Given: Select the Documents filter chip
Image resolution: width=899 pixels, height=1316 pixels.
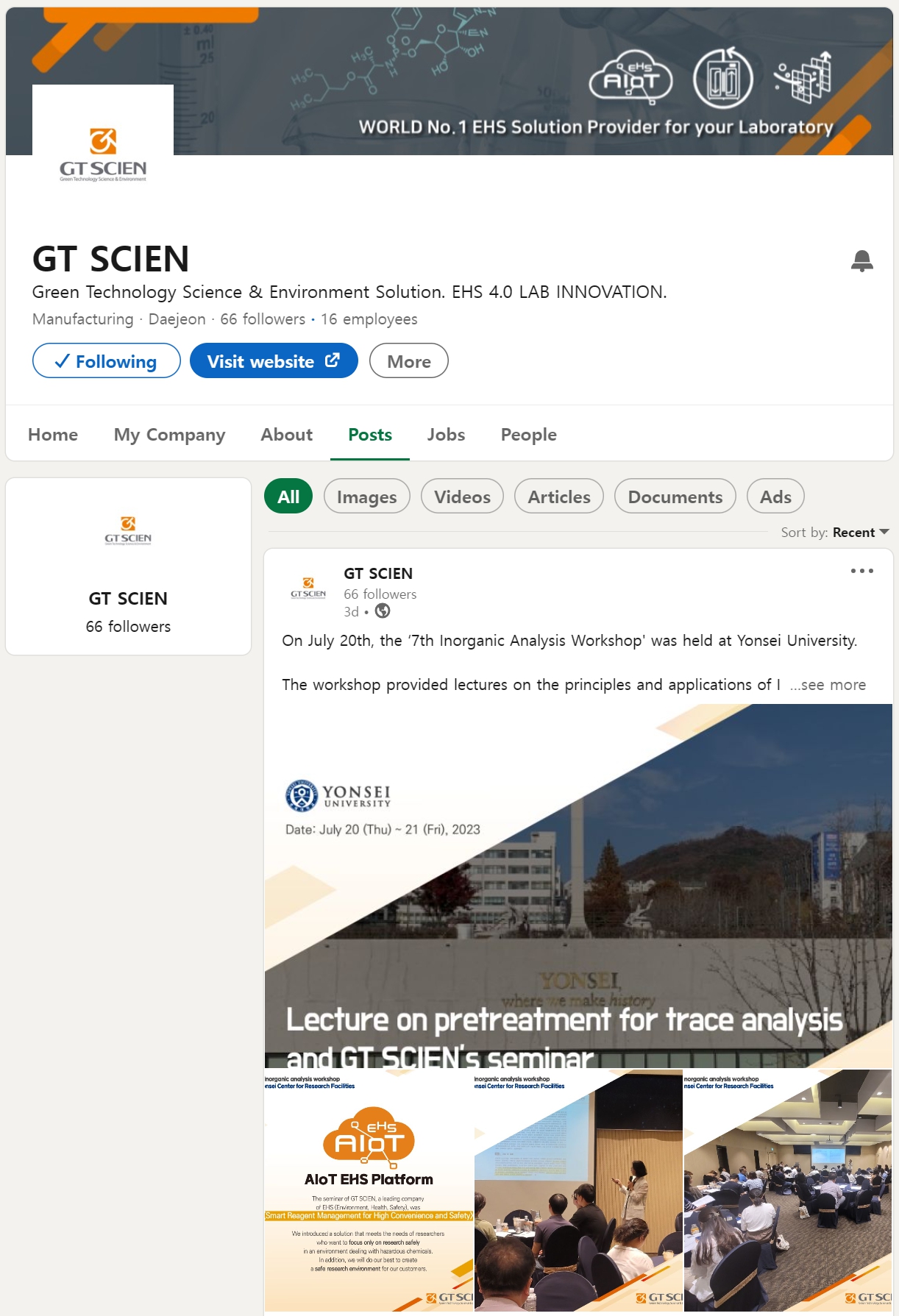Looking at the screenshot, I should (x=675, y=497).
